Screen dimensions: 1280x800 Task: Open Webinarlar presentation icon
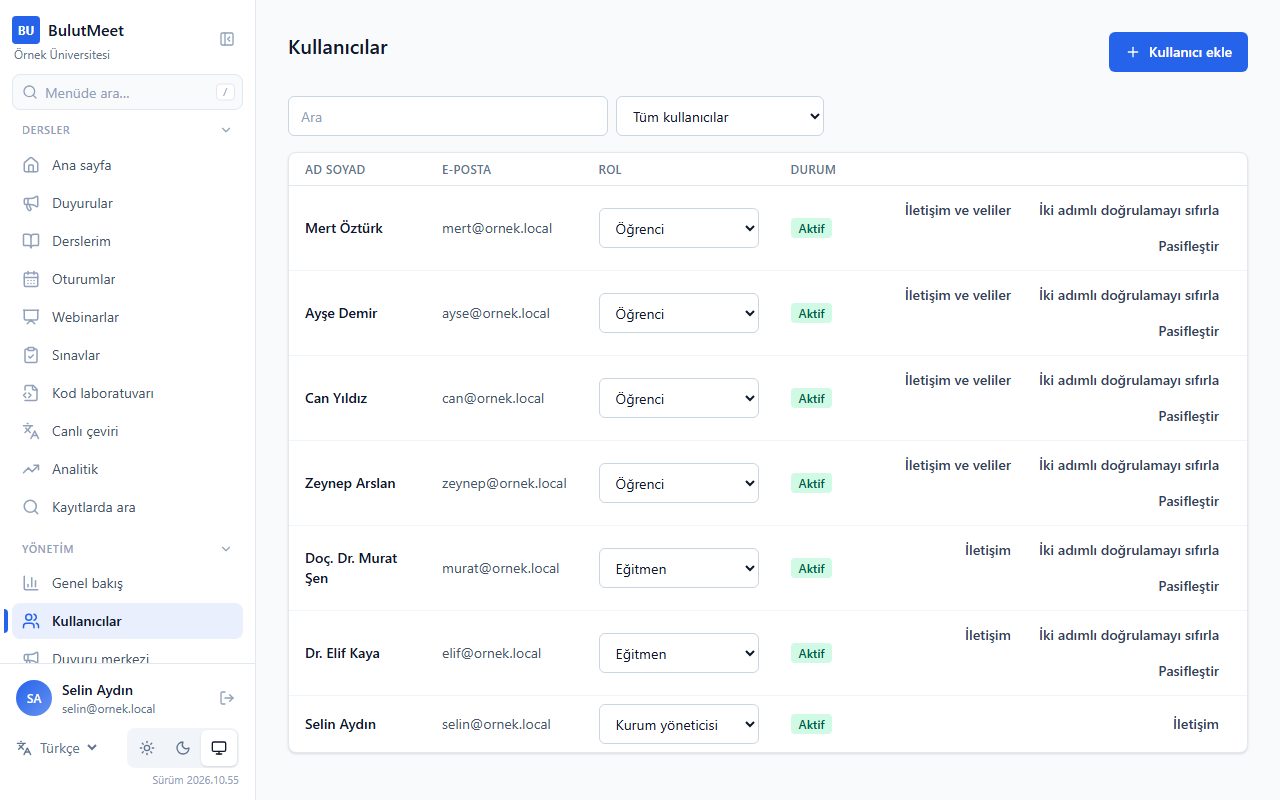(31, 317)
